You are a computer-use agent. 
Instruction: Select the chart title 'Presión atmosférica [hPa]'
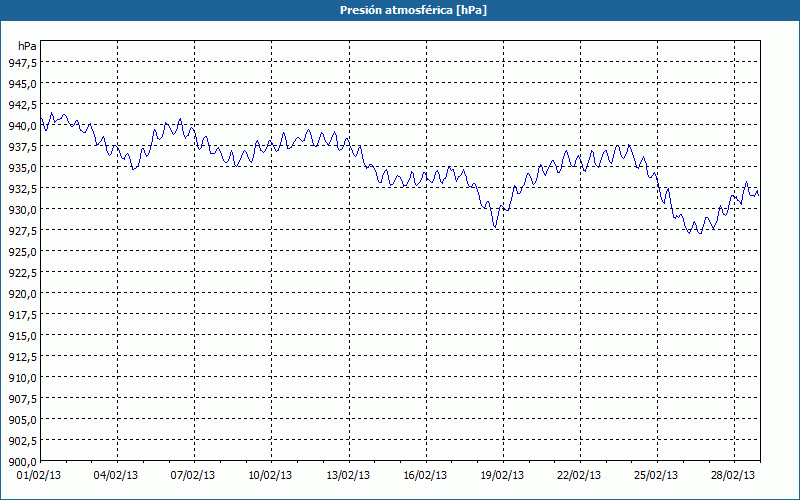[x=413, y=10]
